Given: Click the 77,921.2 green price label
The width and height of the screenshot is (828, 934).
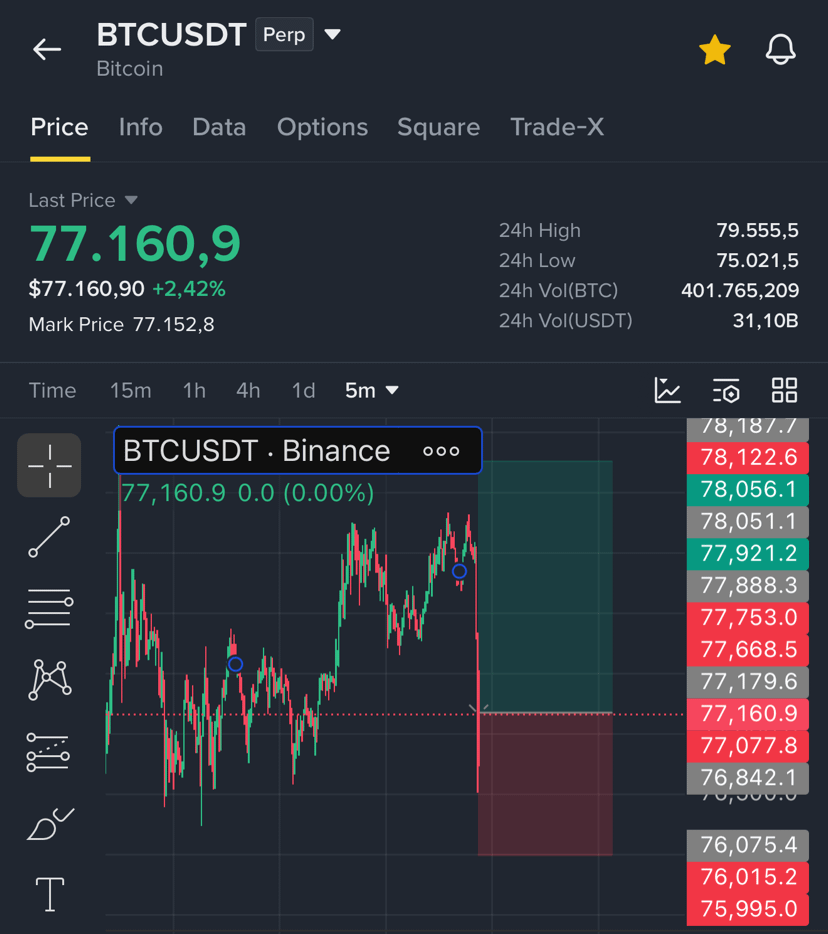Looking at the screenshot, I should click(748, 553).
